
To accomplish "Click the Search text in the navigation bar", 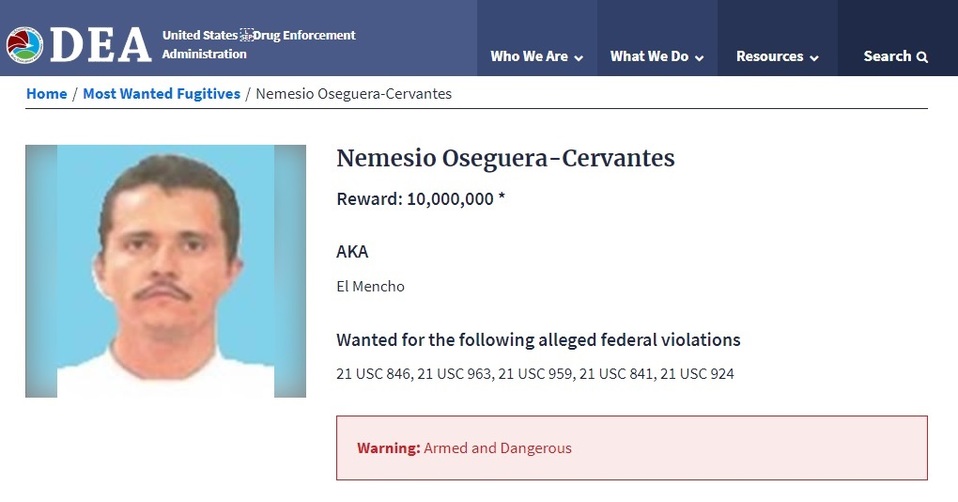I will tap(887, 56).
